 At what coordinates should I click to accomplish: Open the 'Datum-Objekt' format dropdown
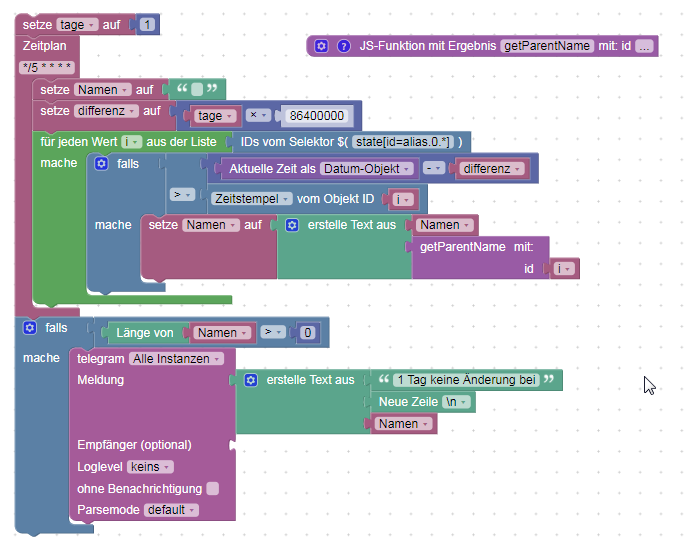pos(367,169)
